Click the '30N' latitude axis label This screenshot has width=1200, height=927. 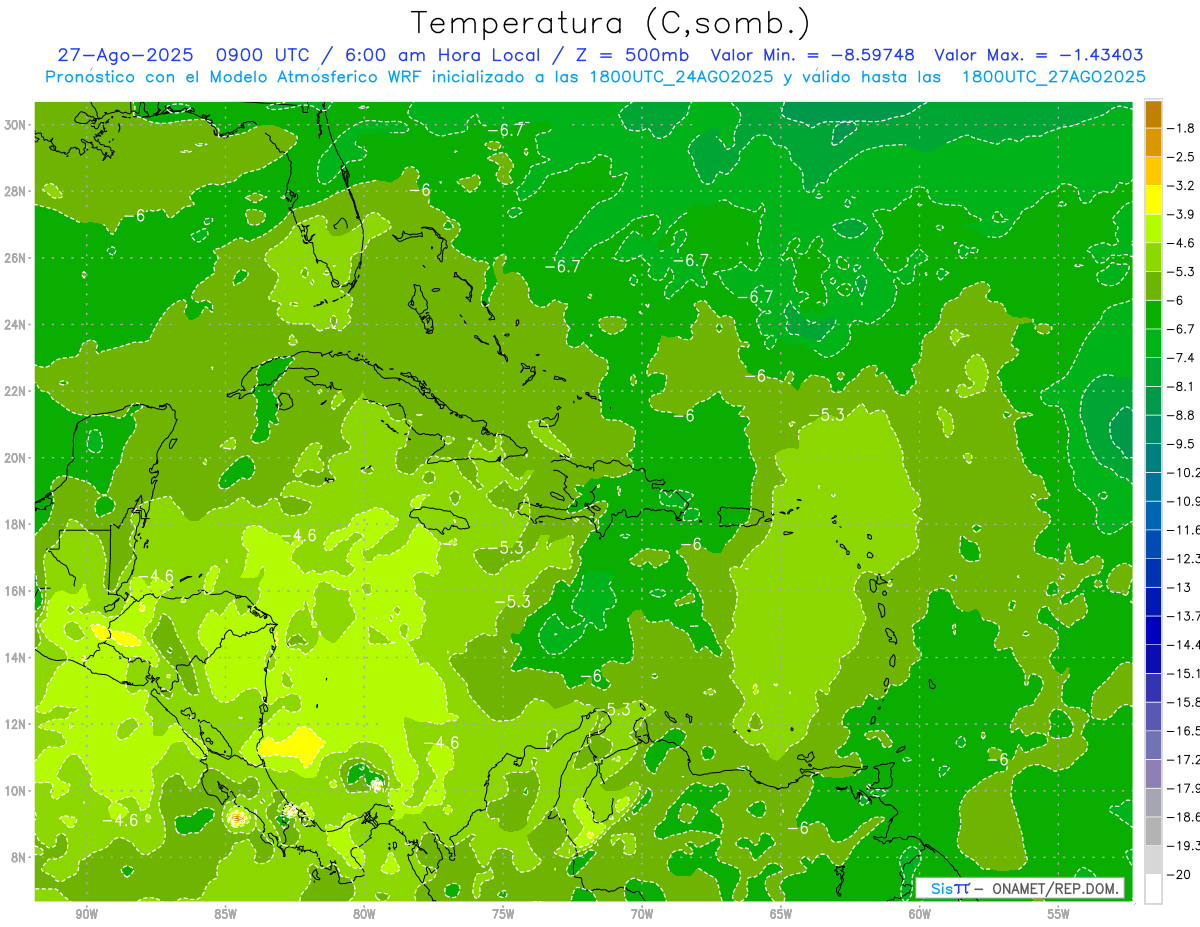[x=16, y=125]
